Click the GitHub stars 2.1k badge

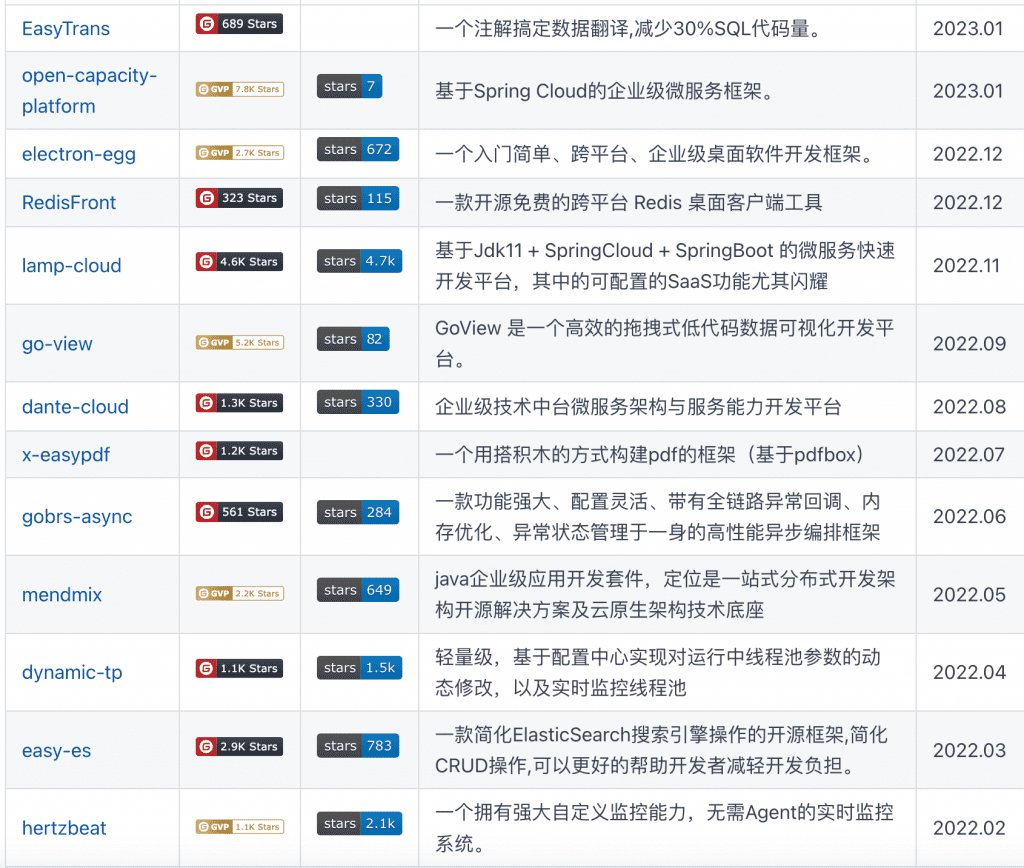coord(359,824)
